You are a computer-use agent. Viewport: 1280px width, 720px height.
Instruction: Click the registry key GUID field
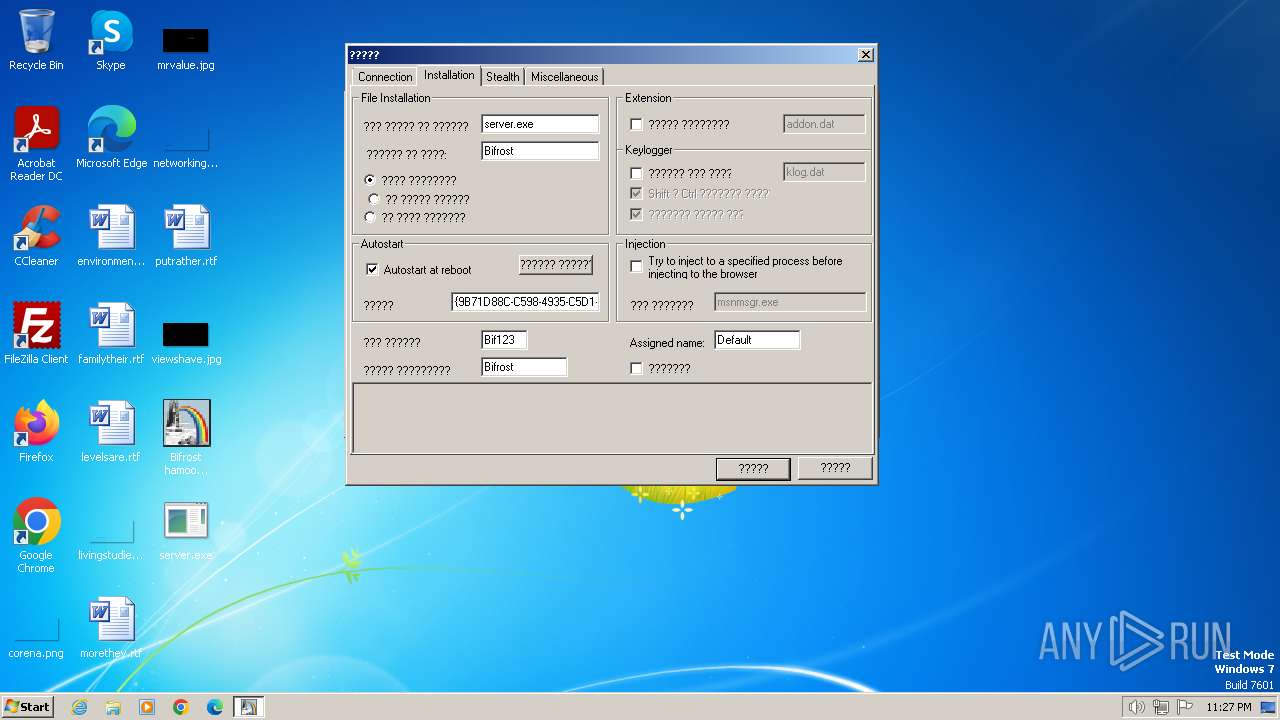(x=525, y=301)
